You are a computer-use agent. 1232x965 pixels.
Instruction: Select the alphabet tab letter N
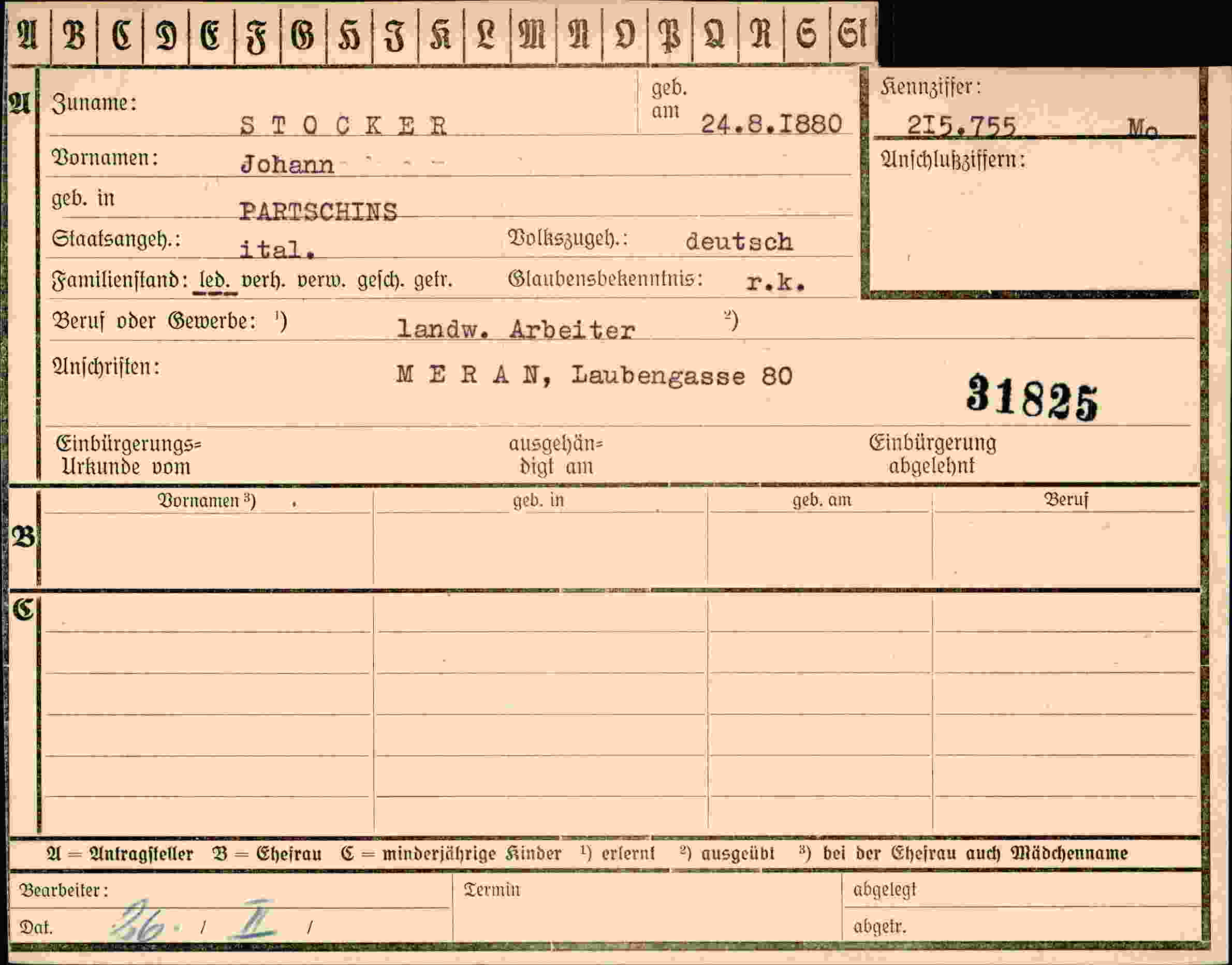[x=579, y=35]
